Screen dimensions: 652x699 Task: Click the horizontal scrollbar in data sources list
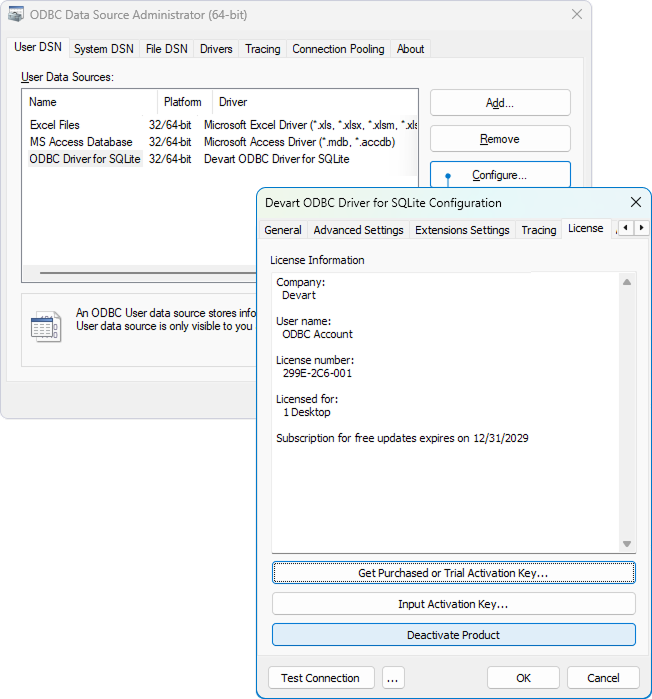coord(147,272)
